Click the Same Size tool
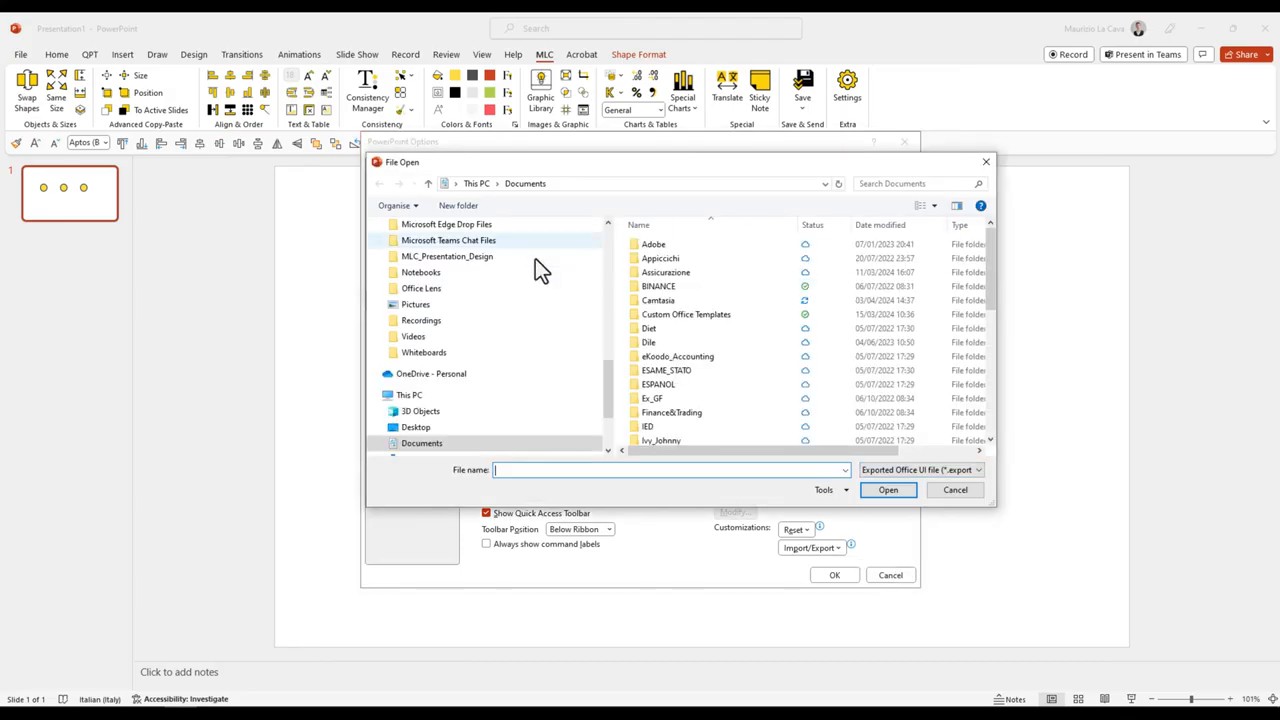 pos(56,91)
